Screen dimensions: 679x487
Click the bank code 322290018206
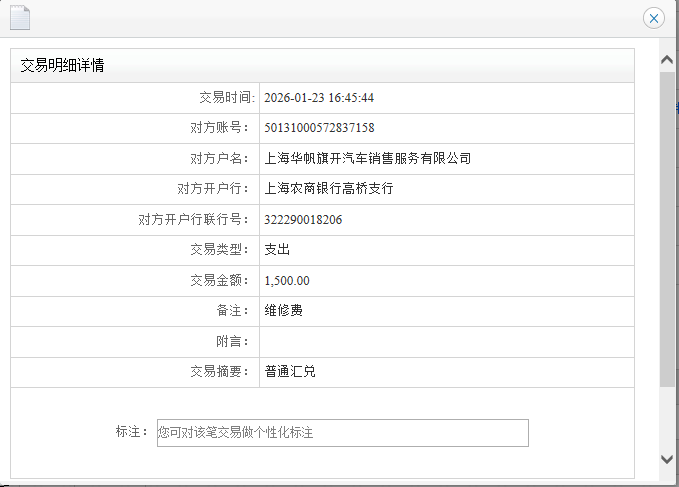(303, 220)
